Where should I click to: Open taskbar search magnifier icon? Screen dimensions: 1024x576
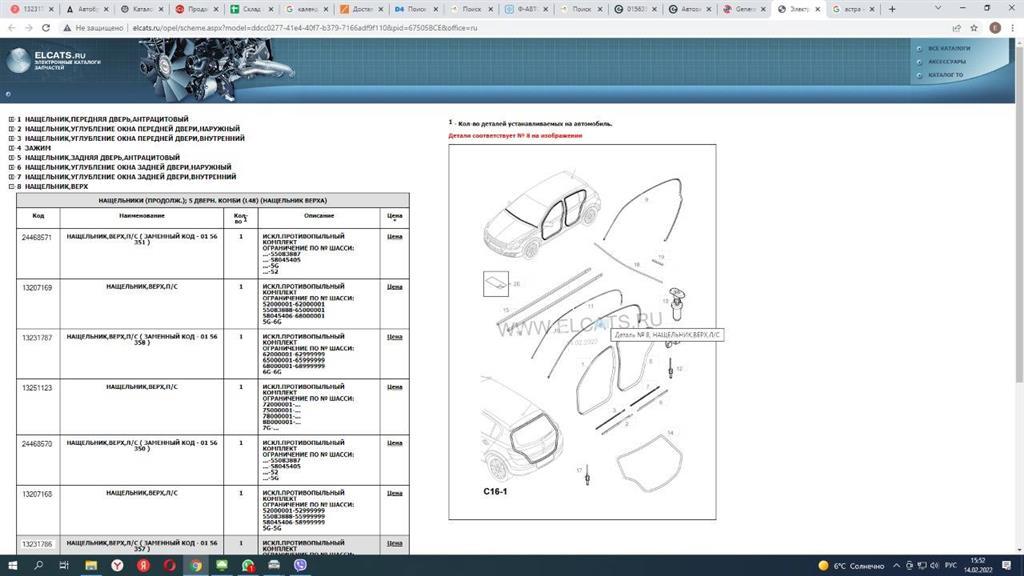[x=39, y=565]
